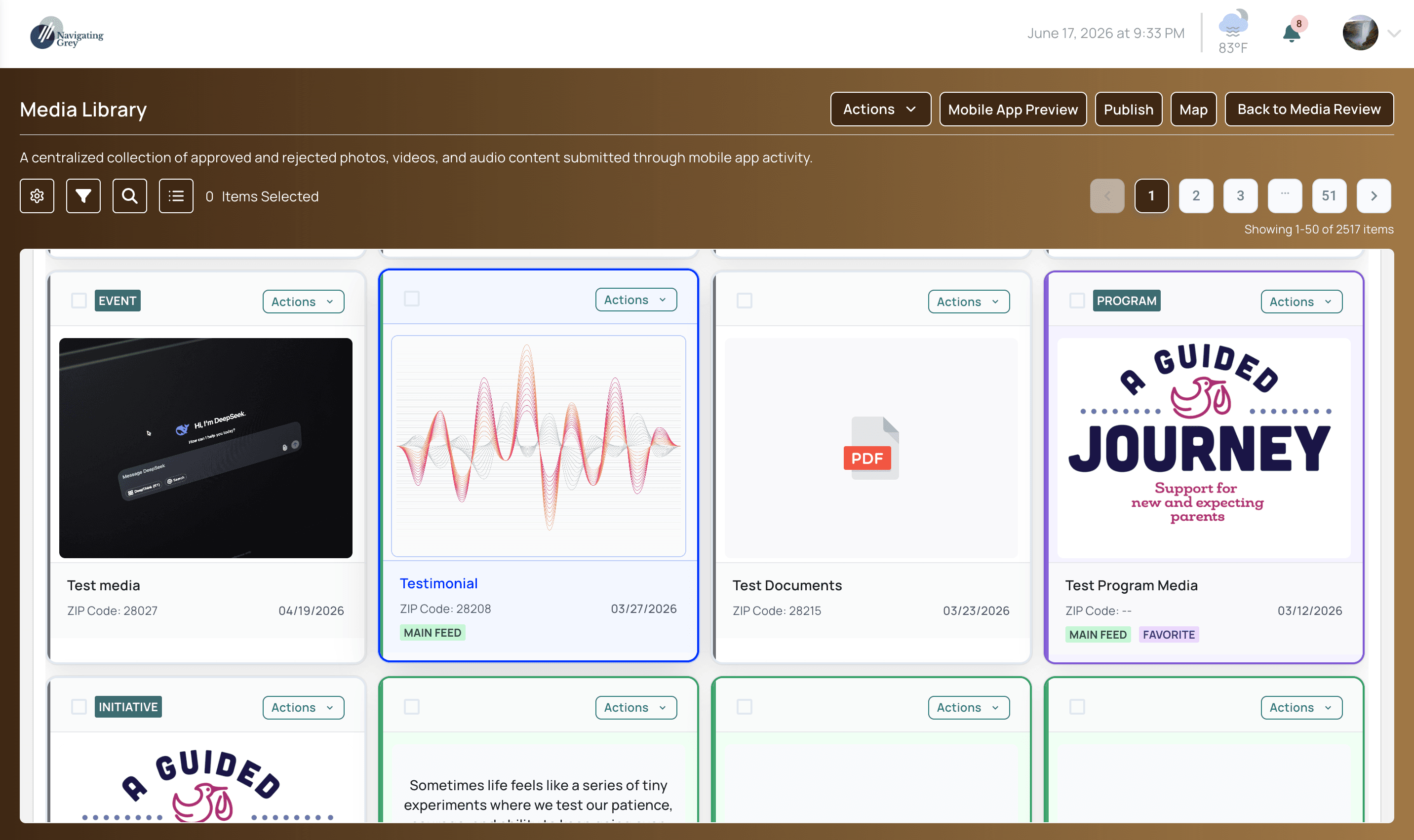Open the Testimonial title link
The image size is (1414, 840).
[439, 583]
